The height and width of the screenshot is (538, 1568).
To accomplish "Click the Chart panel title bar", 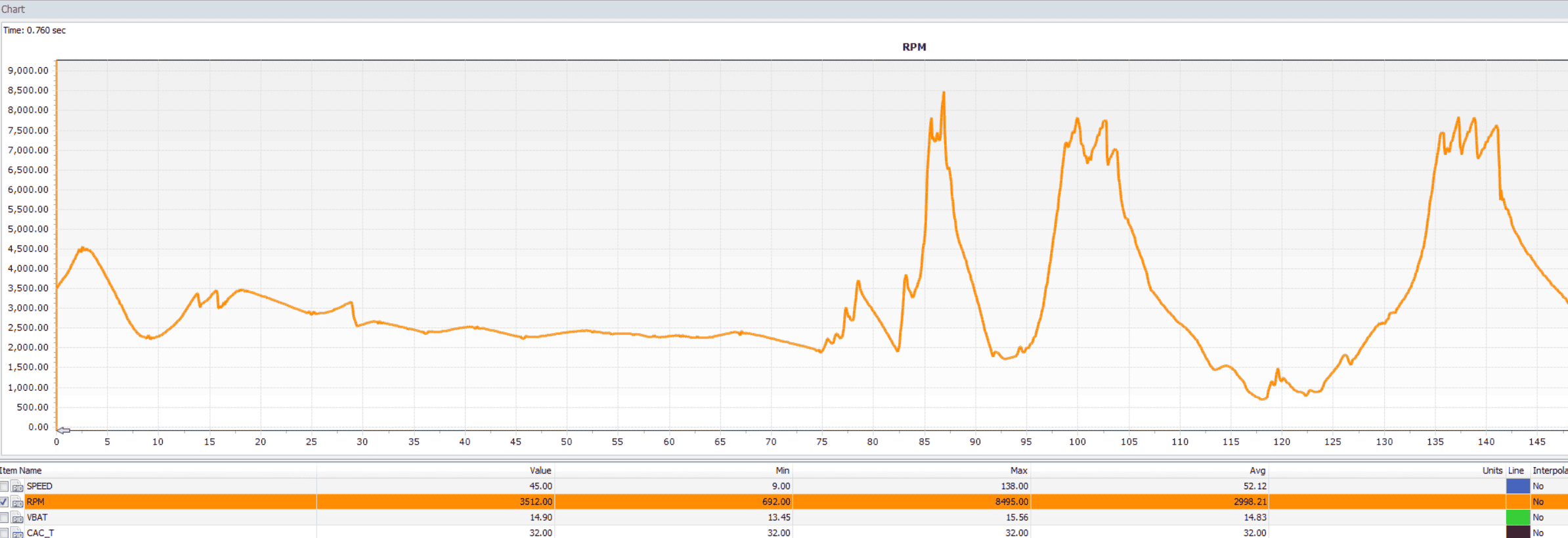I will pyautogui.click(x=784, y=9).
